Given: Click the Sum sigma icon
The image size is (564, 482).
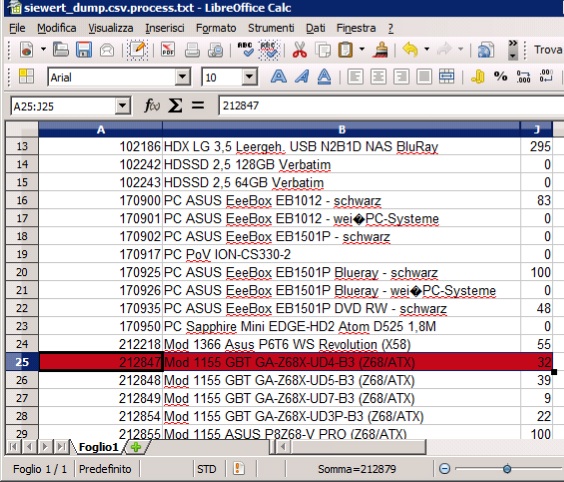Looking at the screenshot, I should tap(175, 106).
